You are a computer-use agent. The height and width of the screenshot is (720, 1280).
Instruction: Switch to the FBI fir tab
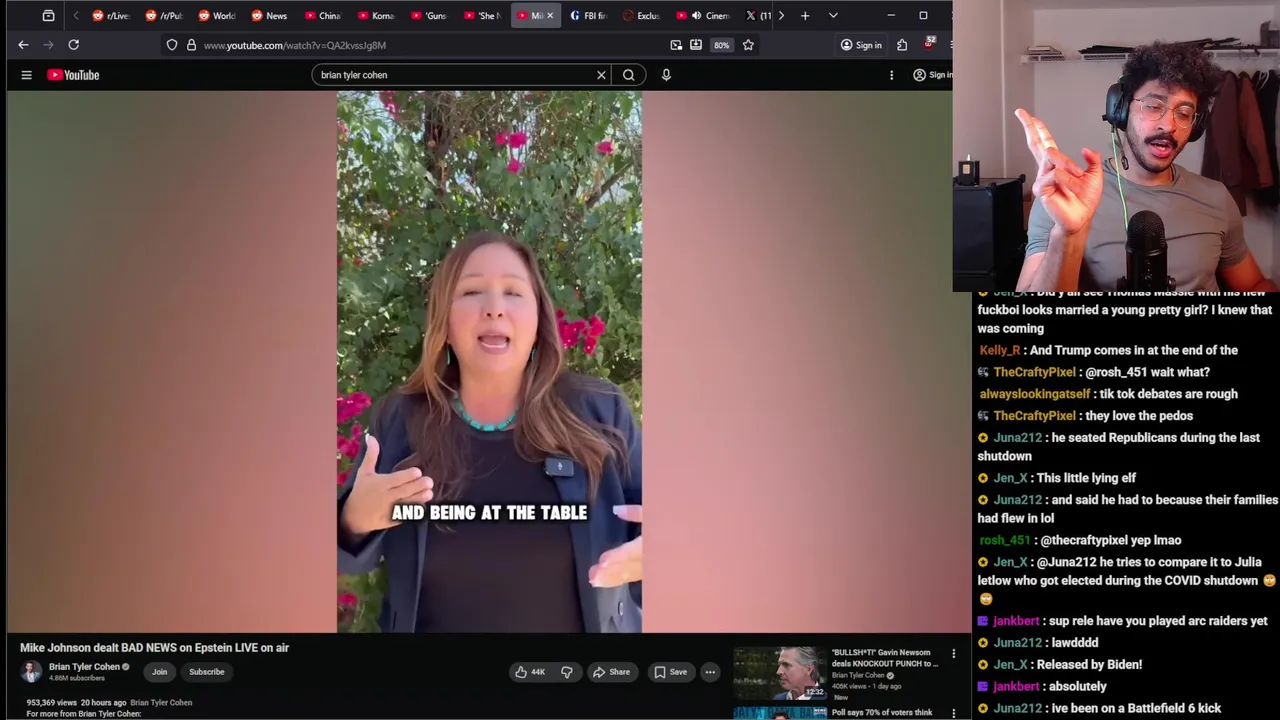588,16
